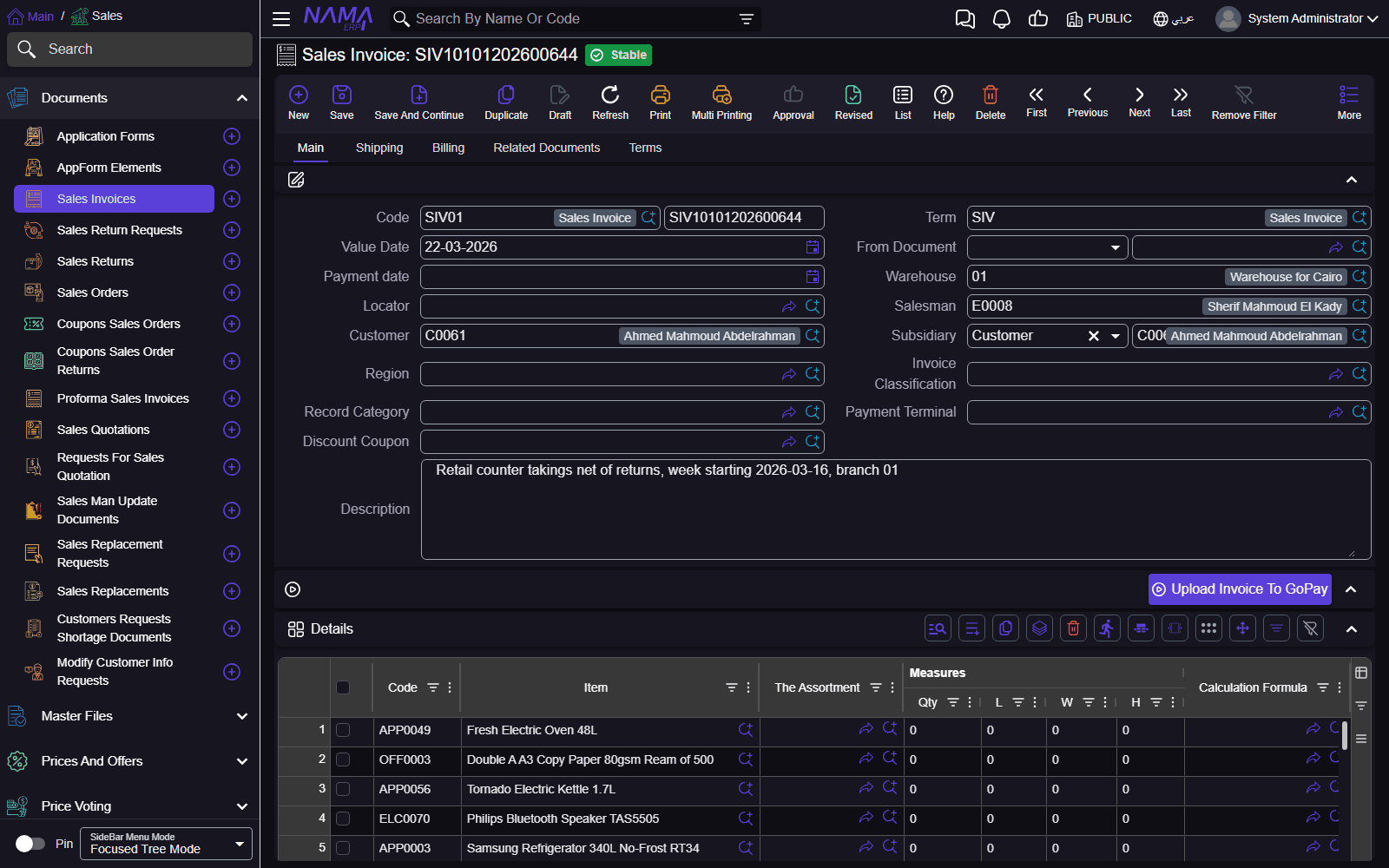1389x868 pixels.
Task: Click the delete row icon in Details toolbar
Action: (1074, 628)
